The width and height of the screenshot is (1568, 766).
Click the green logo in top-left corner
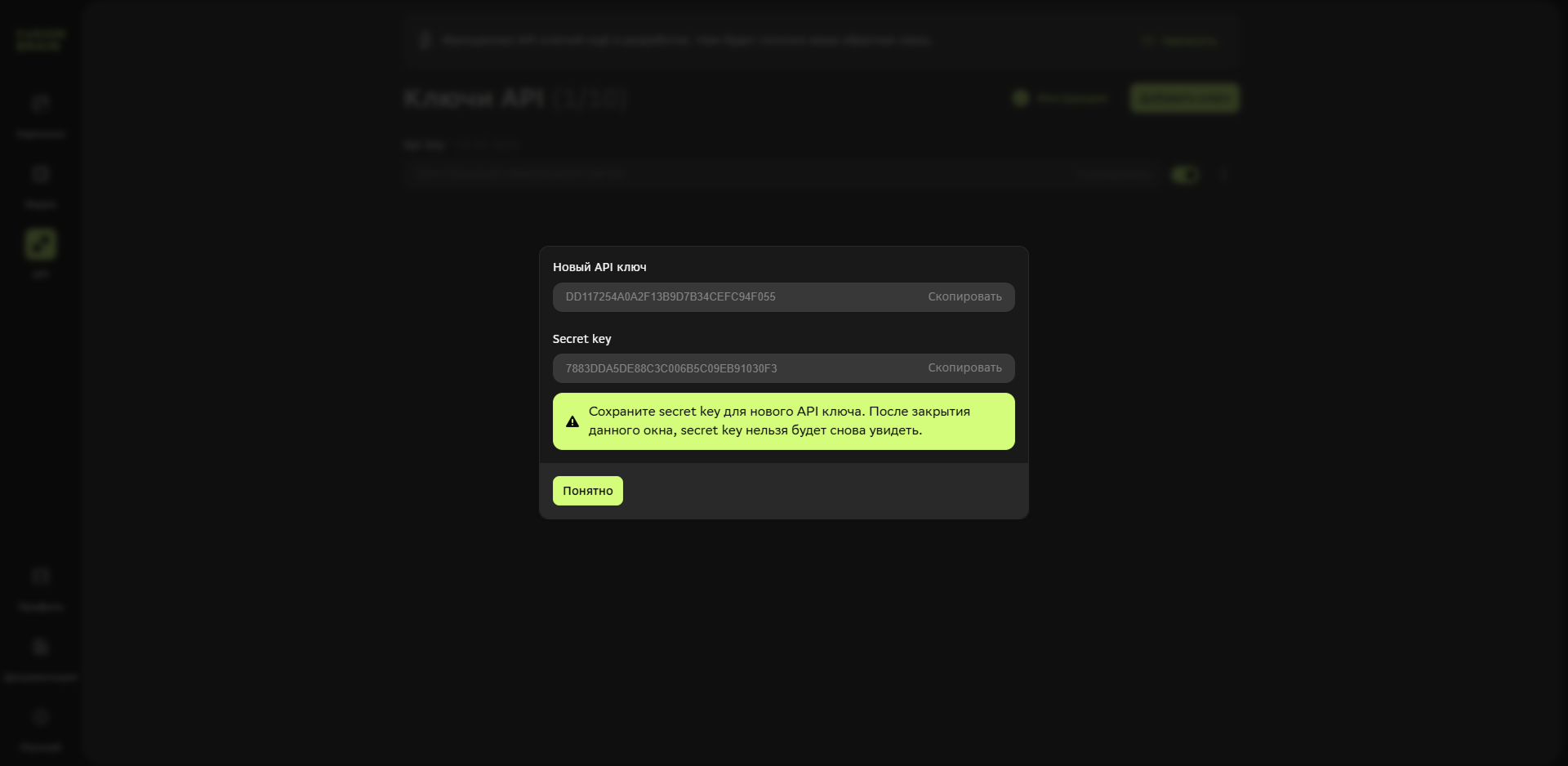40,39
